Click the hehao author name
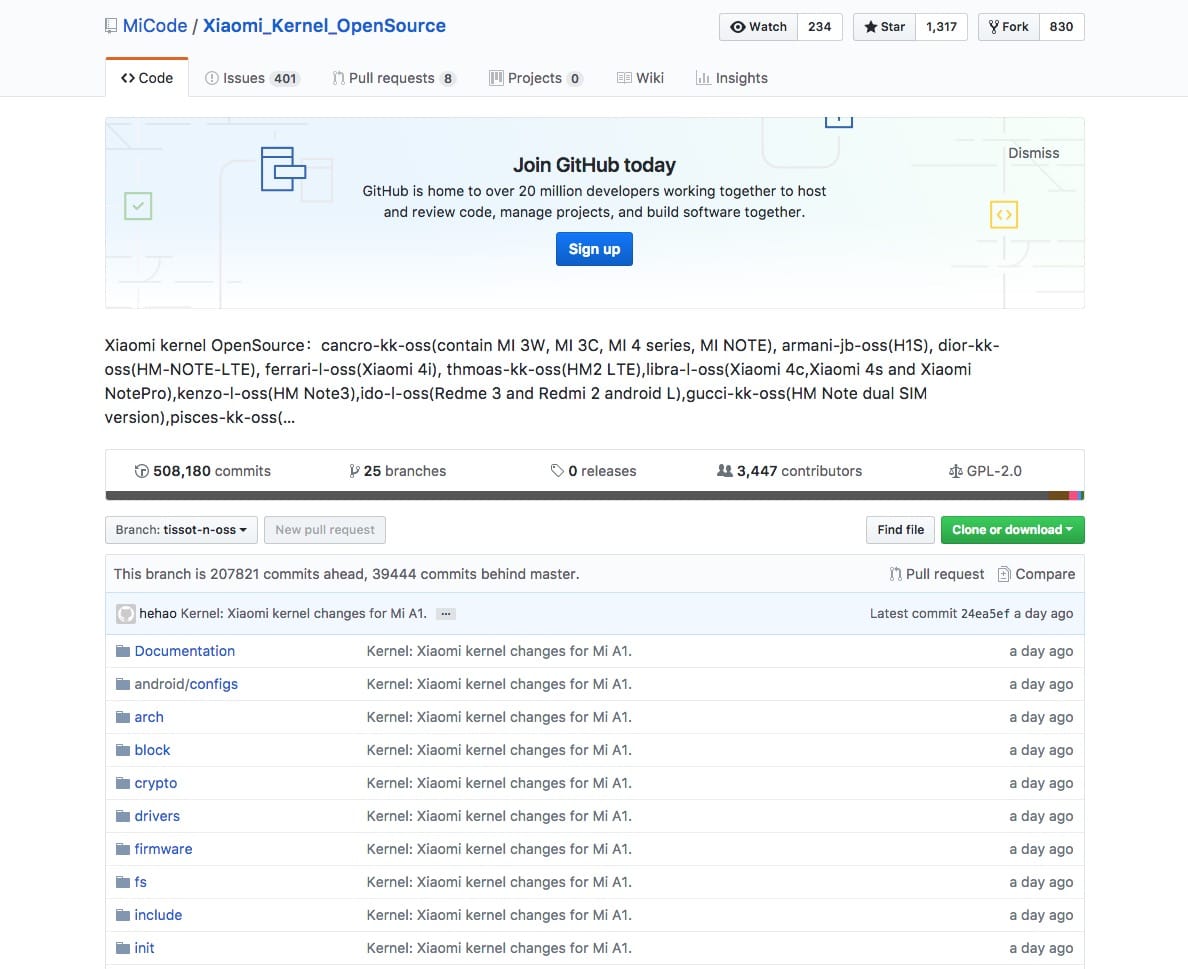Image resolution: width=1188 pixels, height=969 pixels. (158, 614)
